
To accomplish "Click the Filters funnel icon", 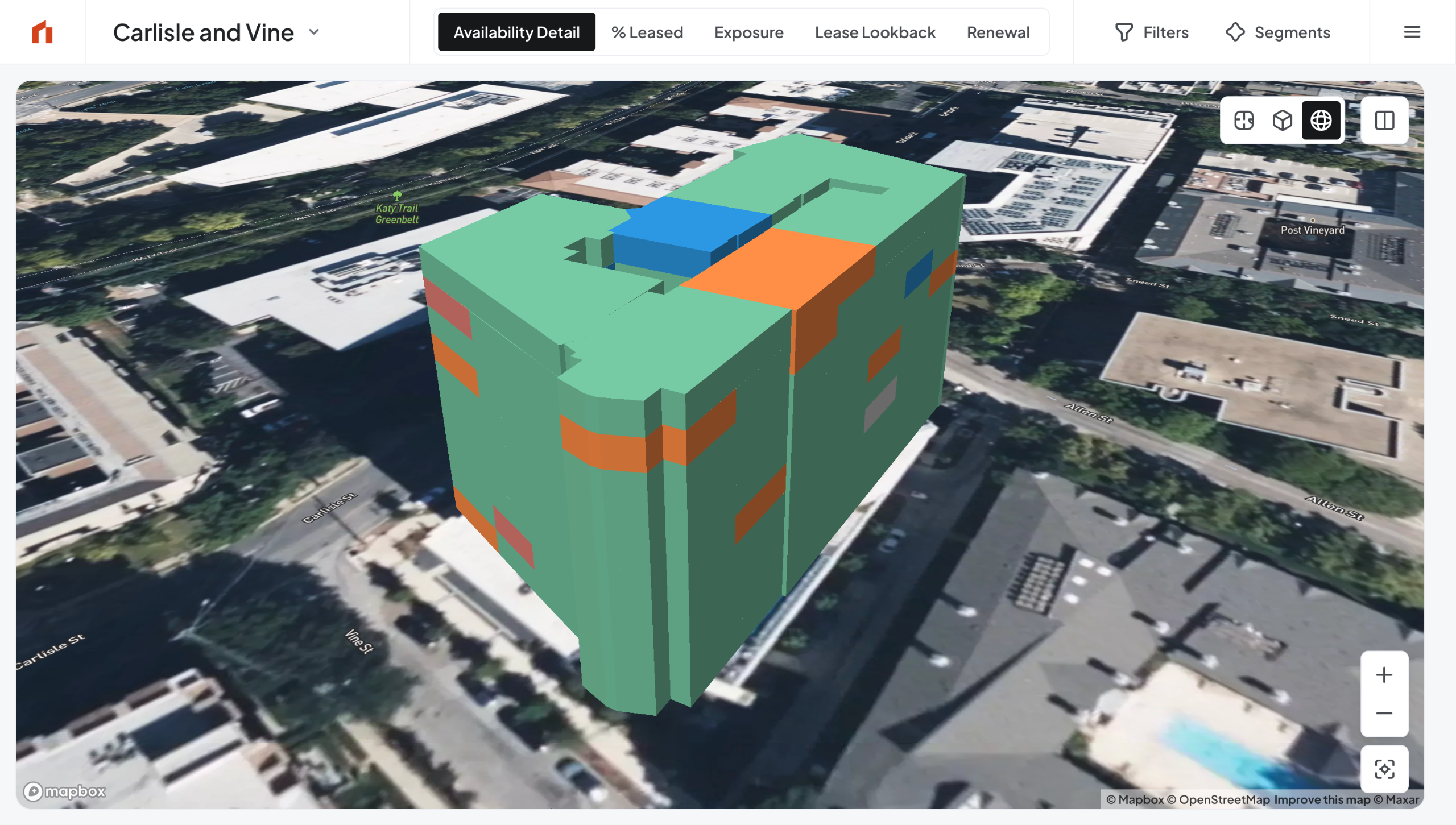I will pos(1124,32).
